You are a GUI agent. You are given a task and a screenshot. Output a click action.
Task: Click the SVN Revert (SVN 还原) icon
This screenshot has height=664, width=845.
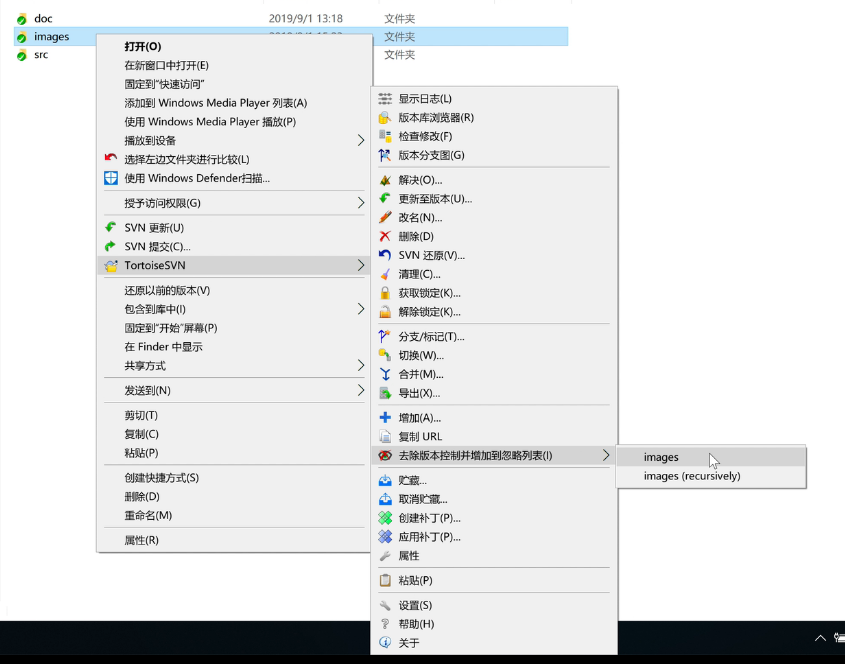click(385, 255)
